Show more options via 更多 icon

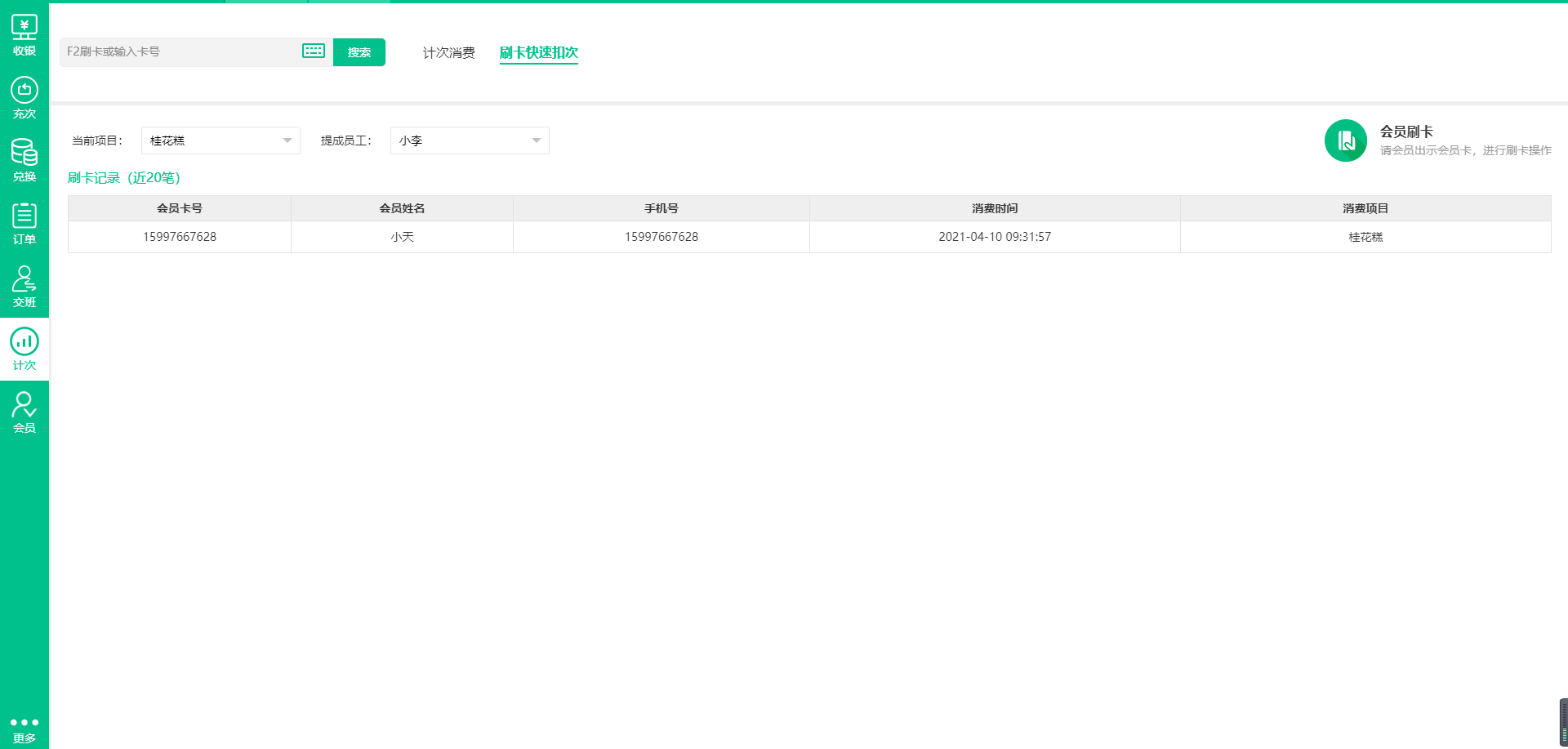click(x=24, y=729)
